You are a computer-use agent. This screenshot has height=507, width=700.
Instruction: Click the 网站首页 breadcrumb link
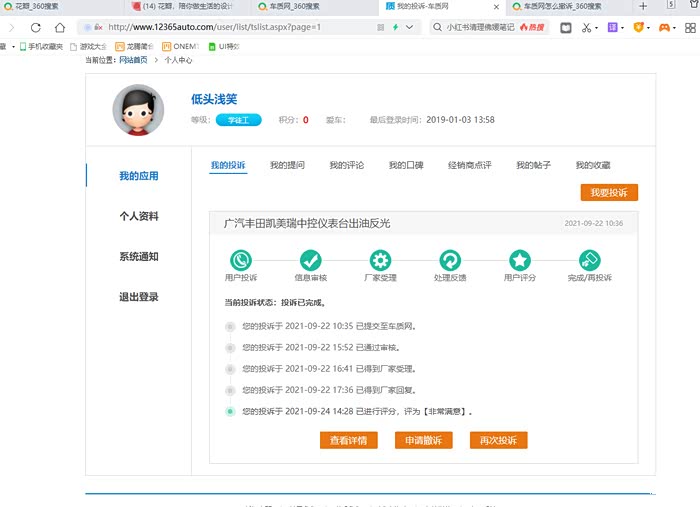(x=133, y=60)
